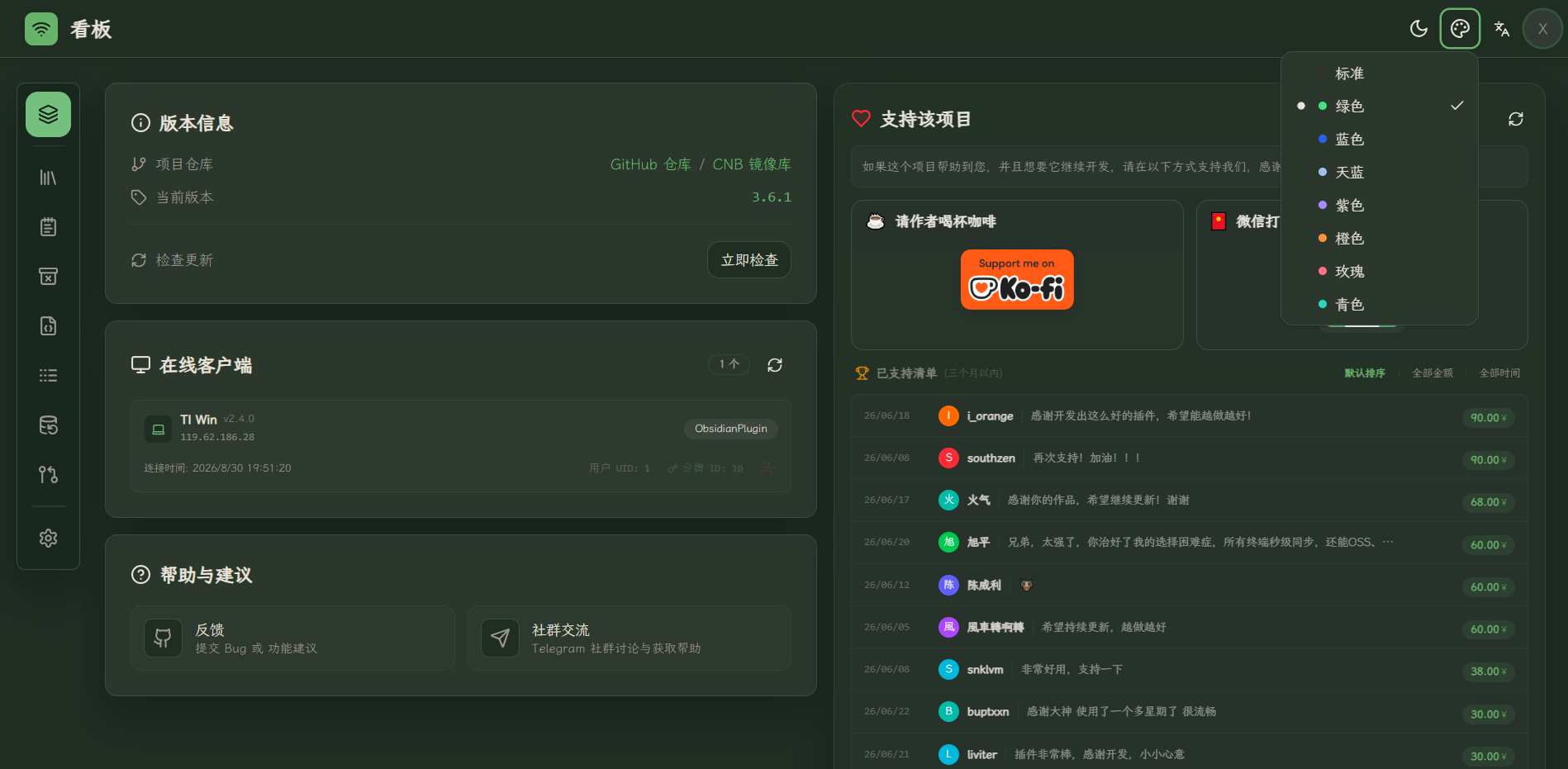Image resolution: width=1568 pixels, height=769 pixels.
Task: Click the 微信打 red envelope icon
Action: pos(1219,221)
